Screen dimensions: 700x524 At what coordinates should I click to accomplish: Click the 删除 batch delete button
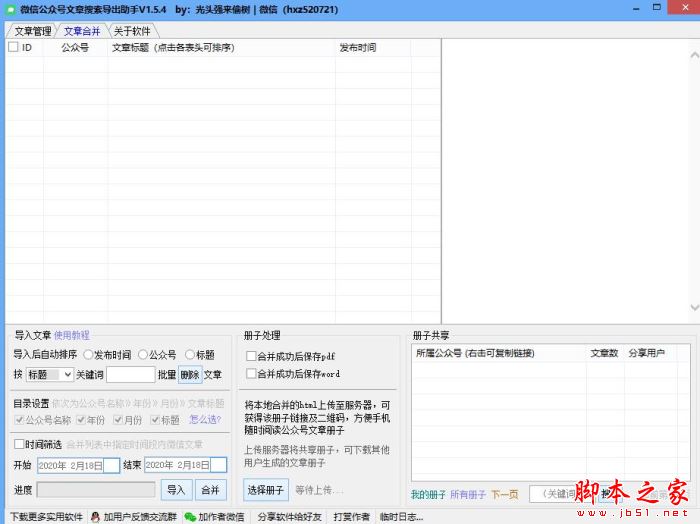coord(190,374)
